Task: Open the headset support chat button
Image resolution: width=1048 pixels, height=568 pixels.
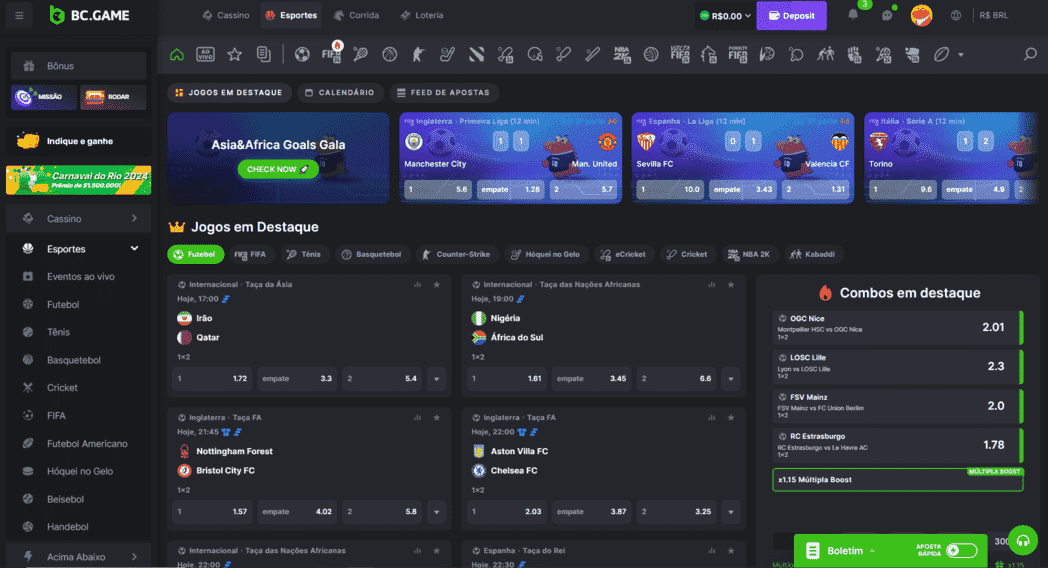Action: (x=1023, y=541)
